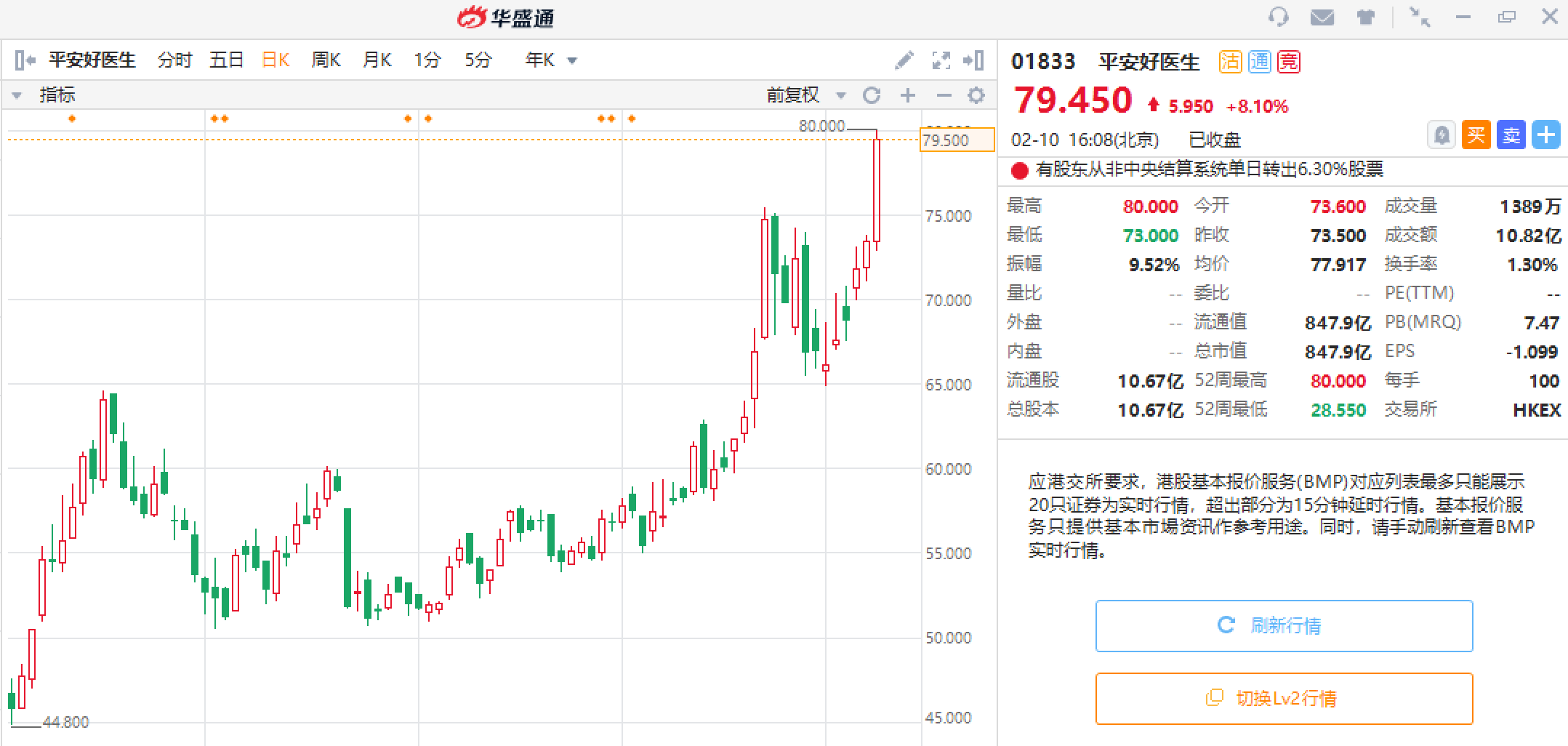Select the pencil drawing tool
1568x746 pixels.
[904, 60]
